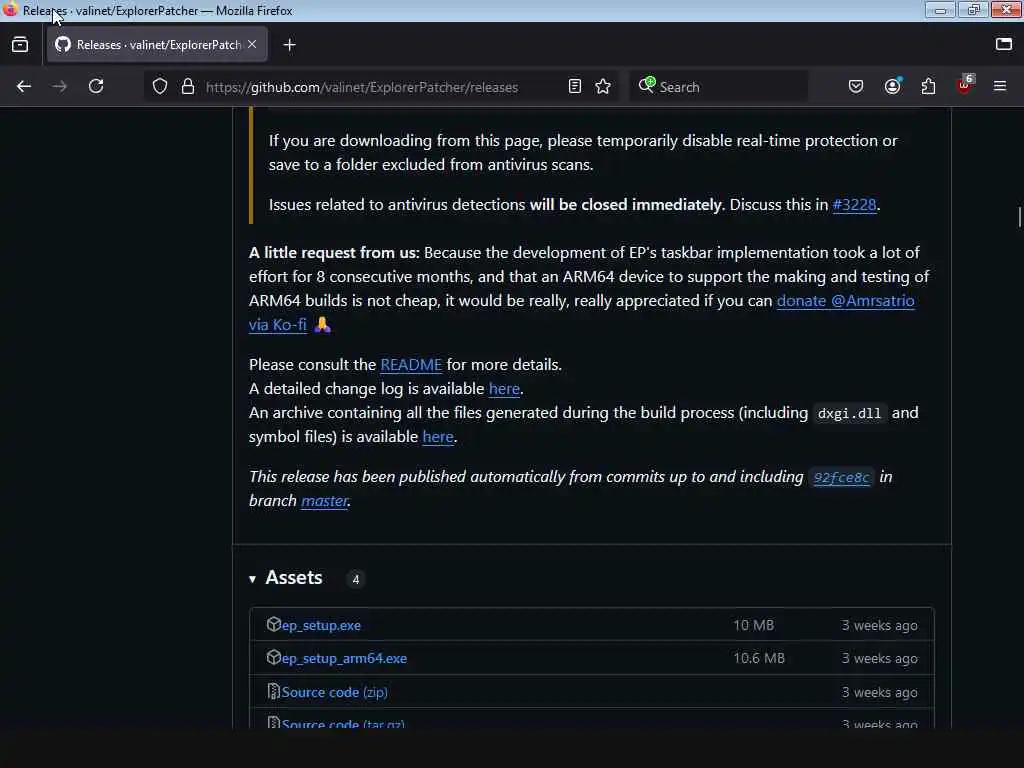Open issue link #3228

coord(854,204)
